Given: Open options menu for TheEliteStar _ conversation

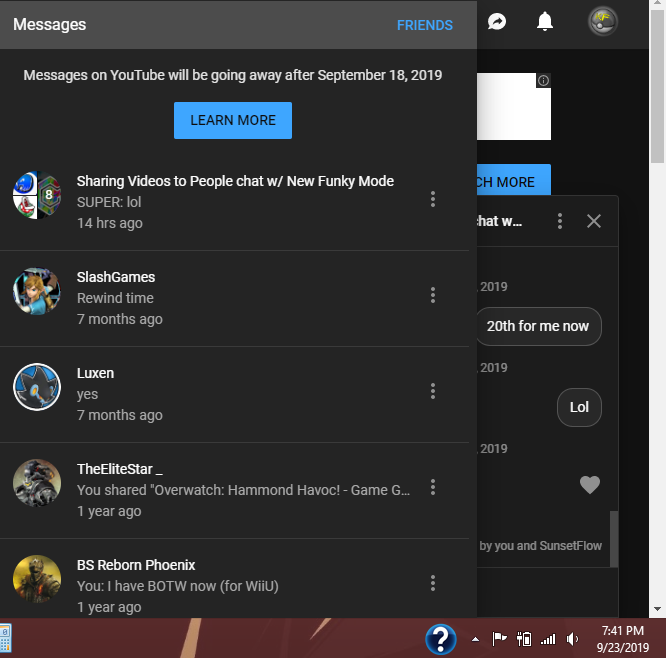Looking at the screenshot, I should pyautogui.click(x=433, y=487).
